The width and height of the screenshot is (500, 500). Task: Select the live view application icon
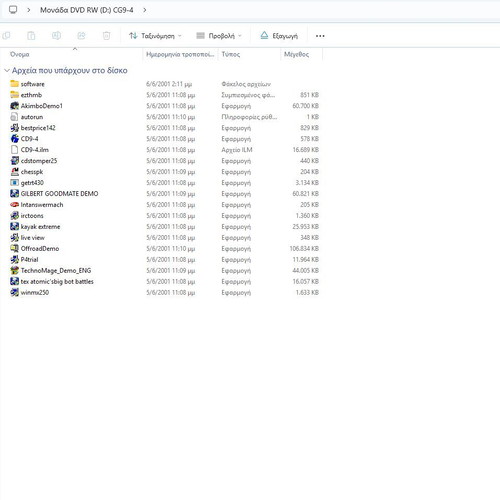14,237
